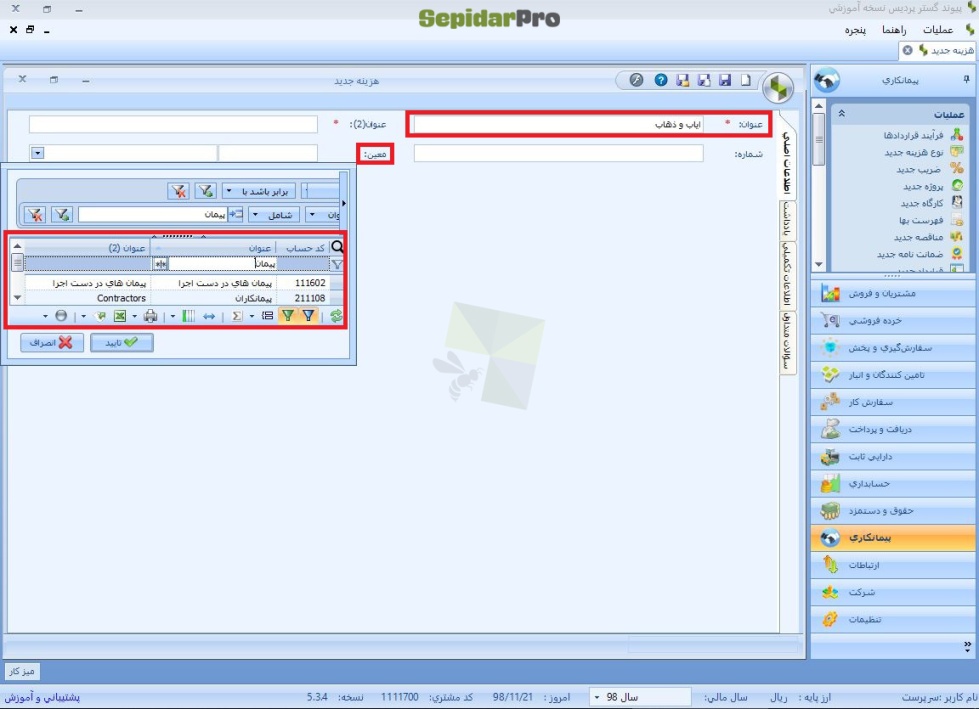Open ضمانت نامه جدید in operations list
The width and height of the screenshot is (979, 709).
coord(910,254)
